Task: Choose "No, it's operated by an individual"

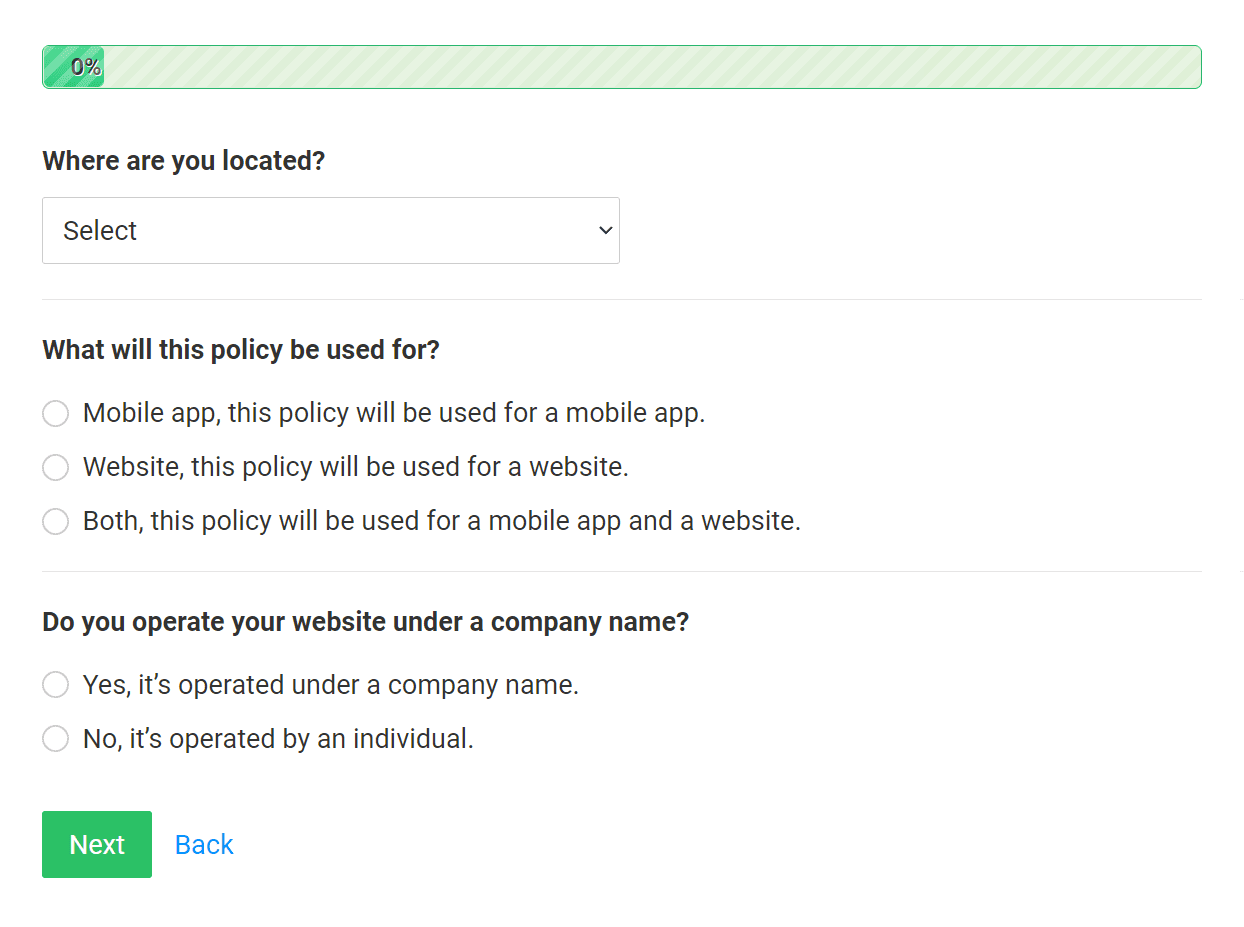Action: click(55, 739)
